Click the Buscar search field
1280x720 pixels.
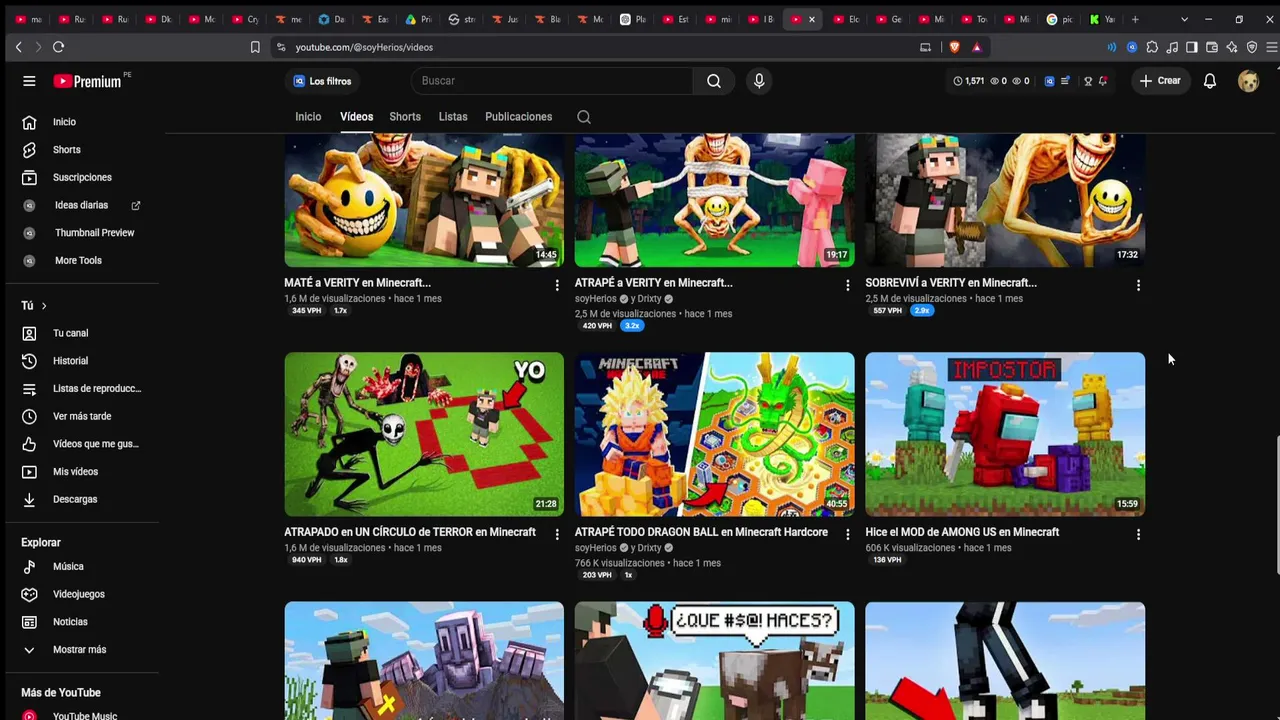[552, 81]
